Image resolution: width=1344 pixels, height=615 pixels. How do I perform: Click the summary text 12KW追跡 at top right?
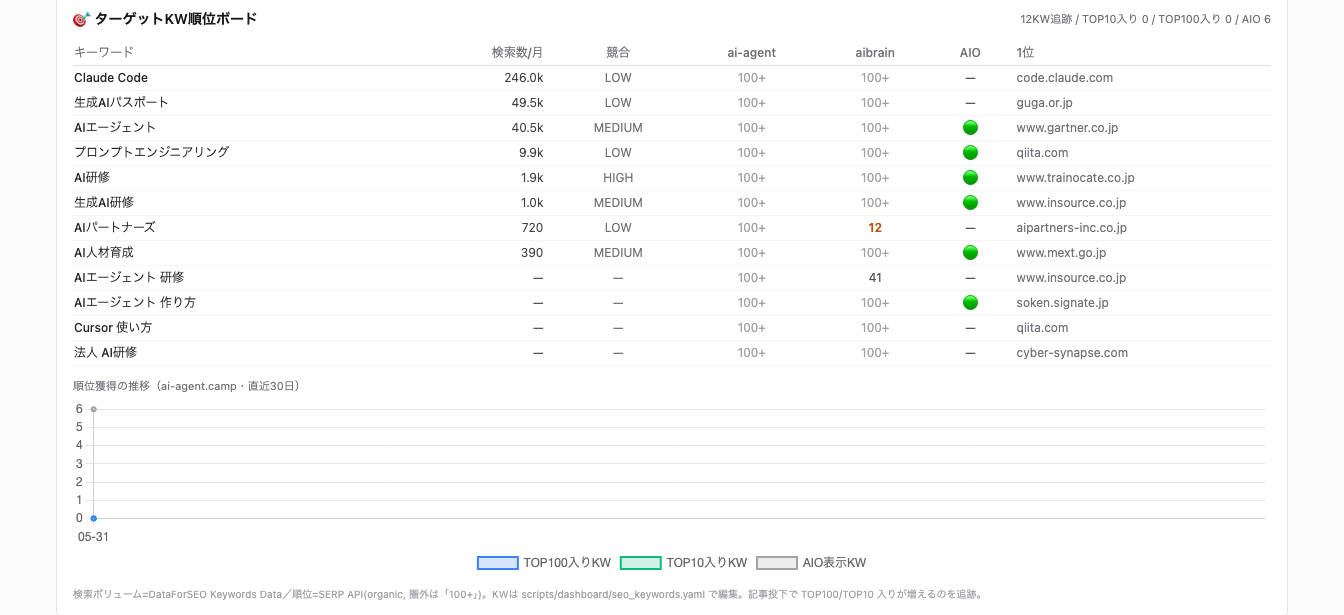1046,19
